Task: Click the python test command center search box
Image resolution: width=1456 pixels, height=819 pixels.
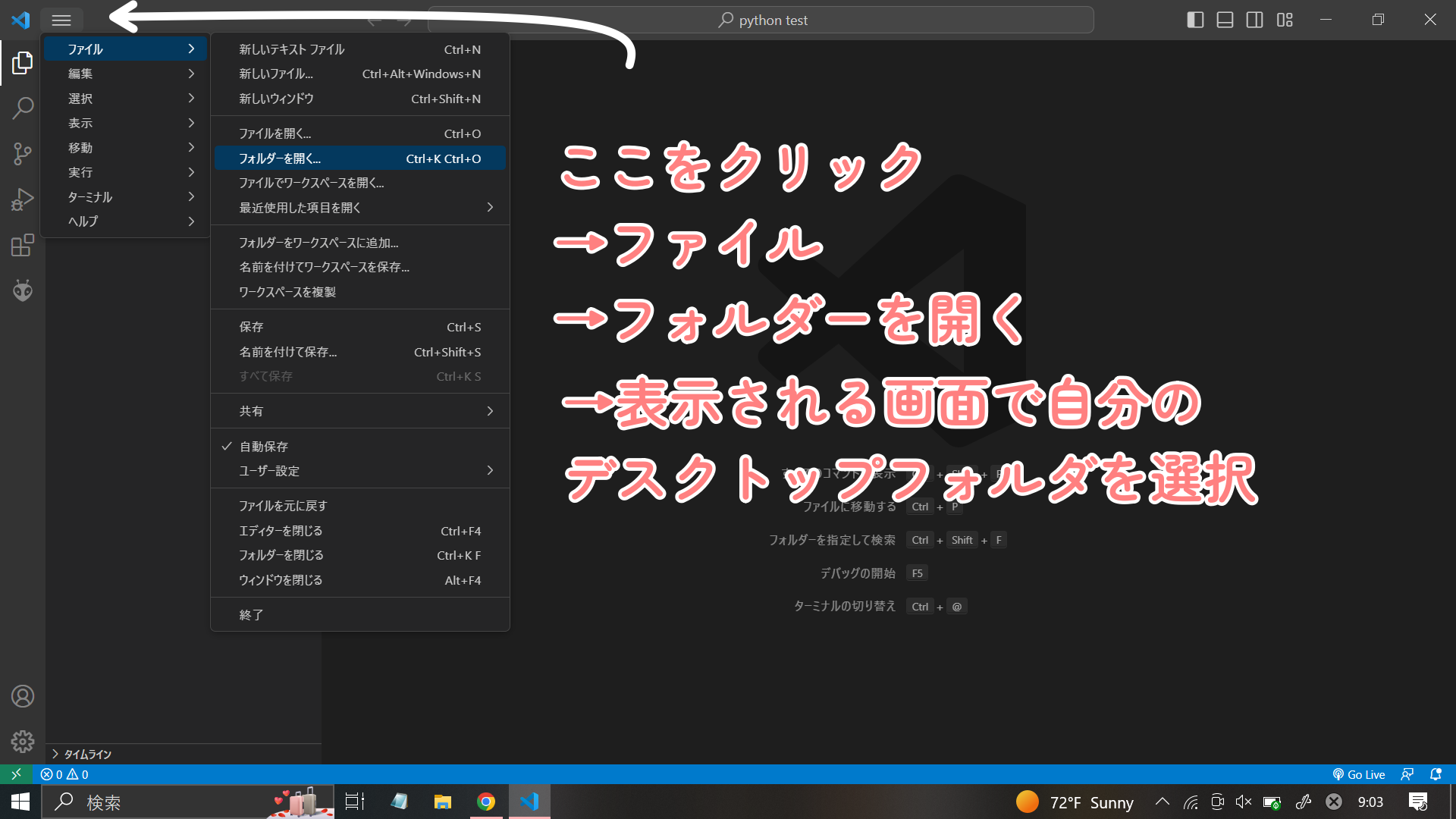Action: tap(761, 20)
